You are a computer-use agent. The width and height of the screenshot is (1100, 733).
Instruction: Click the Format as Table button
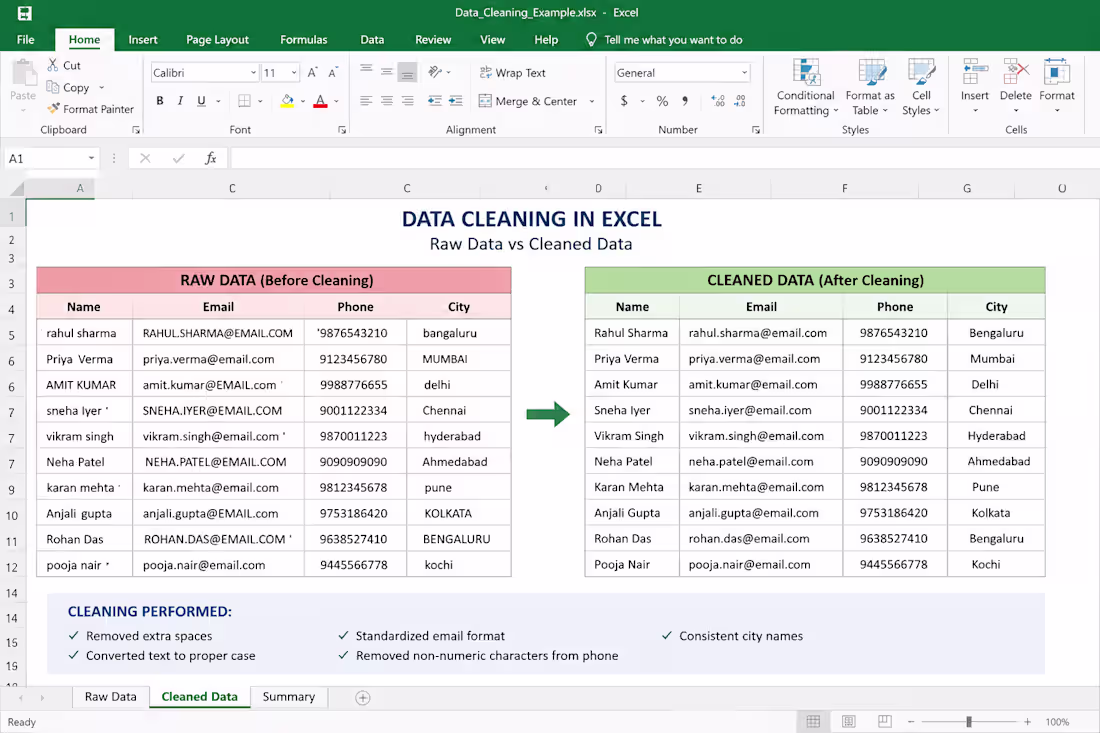[x=870, y=88]
